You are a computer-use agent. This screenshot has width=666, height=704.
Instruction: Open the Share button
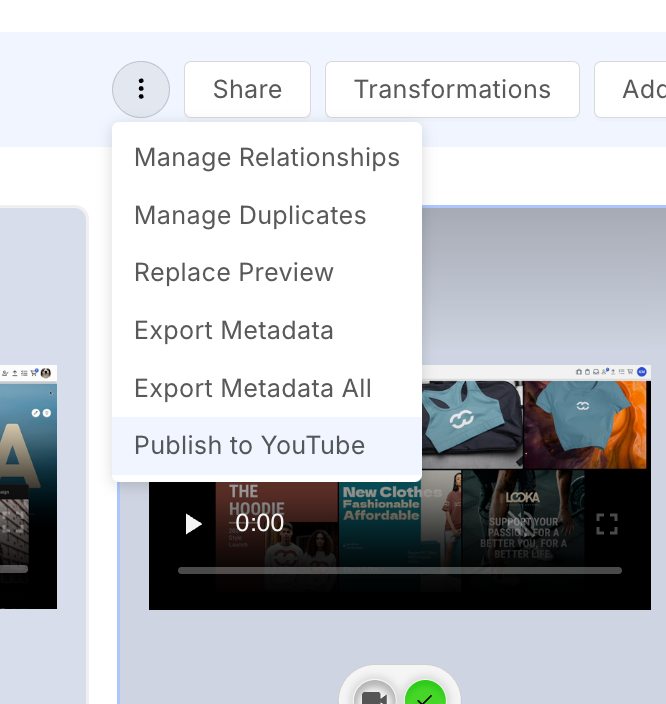[247, 90]
